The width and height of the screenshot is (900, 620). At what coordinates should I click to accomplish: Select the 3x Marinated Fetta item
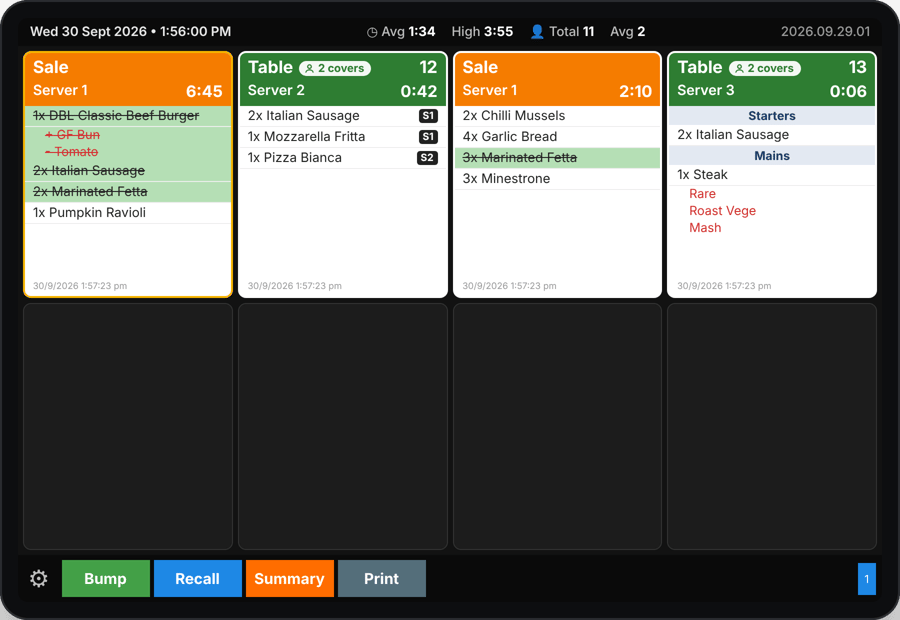[x=557, y=158]
